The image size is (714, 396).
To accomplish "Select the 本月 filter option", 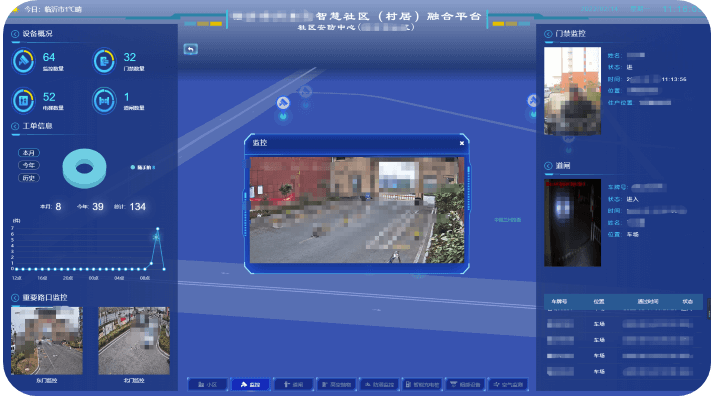I will pyautogui.click(x=29, y=153).
